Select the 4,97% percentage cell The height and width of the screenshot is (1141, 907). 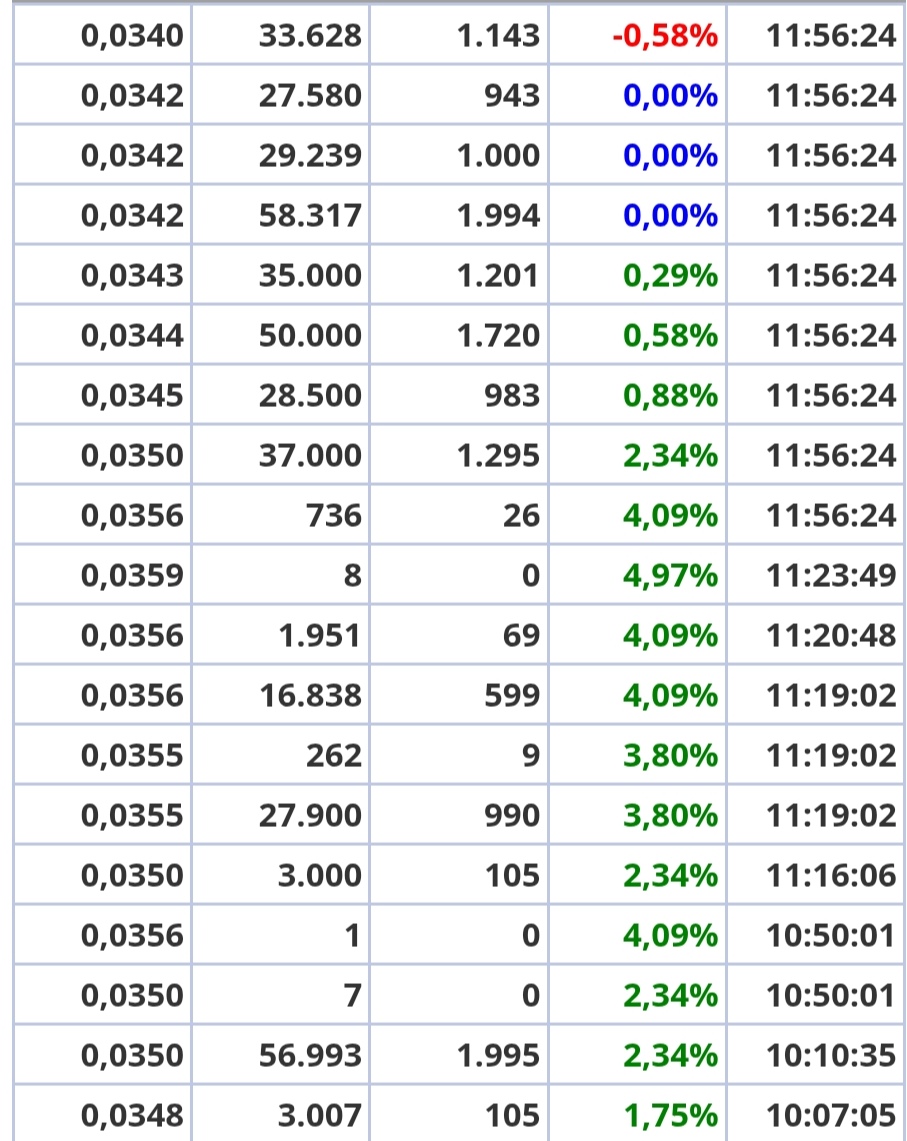(x=638, y=575)
